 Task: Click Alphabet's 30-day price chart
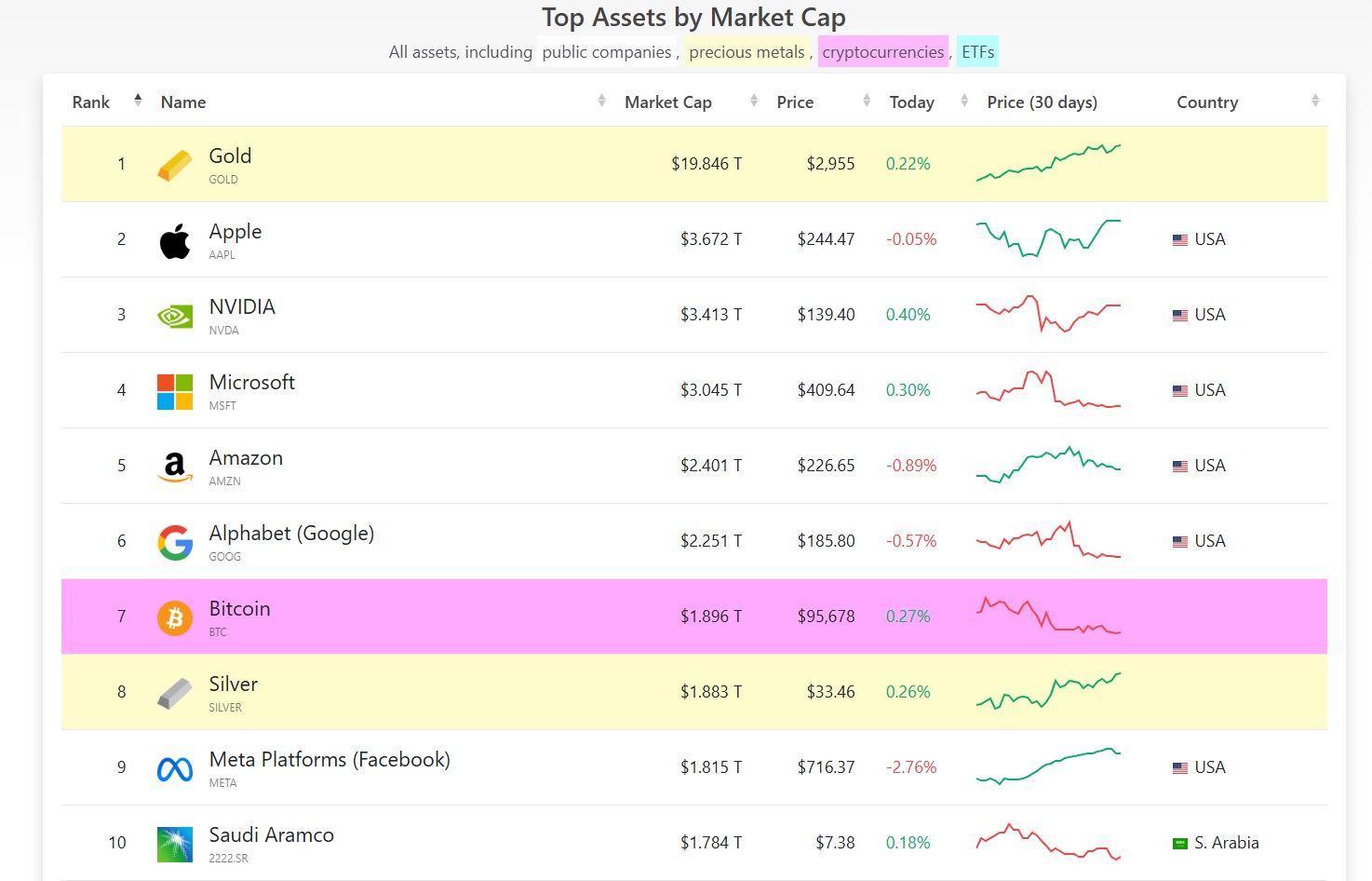(1048, 540)
